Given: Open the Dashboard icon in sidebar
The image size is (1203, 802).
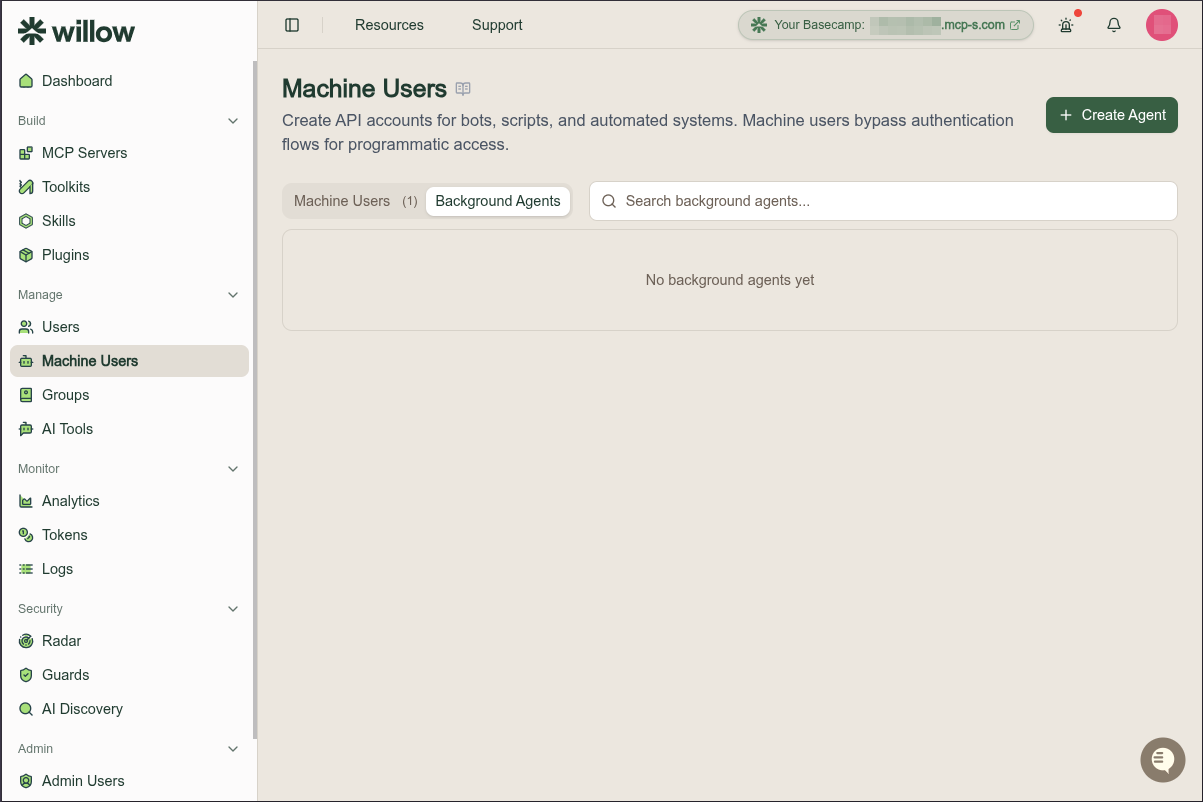Looking at the screenshot, I should (x=26, y=81).
